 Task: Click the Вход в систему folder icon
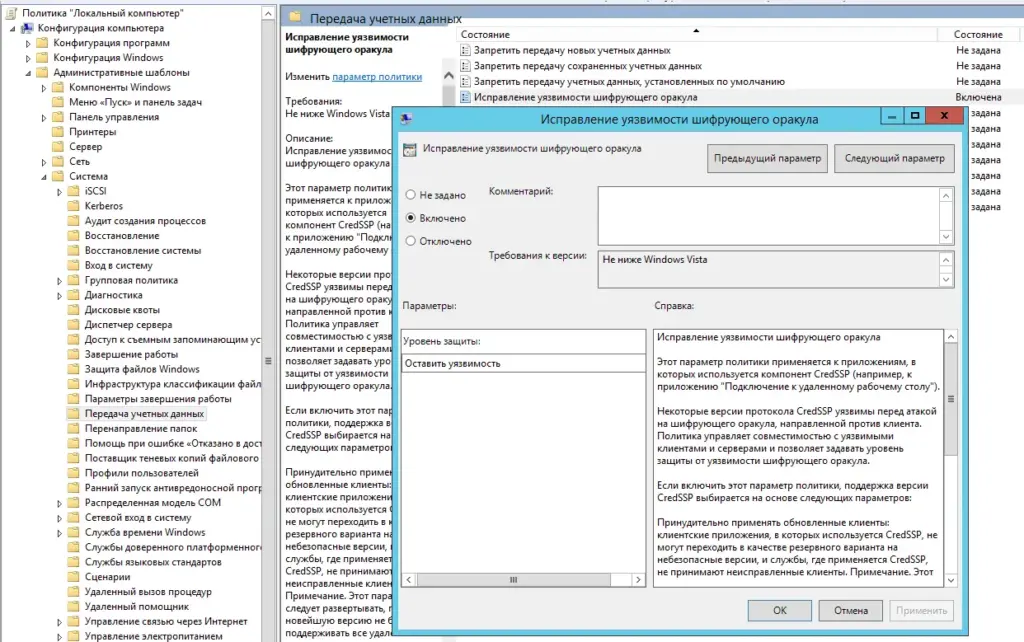74,265
